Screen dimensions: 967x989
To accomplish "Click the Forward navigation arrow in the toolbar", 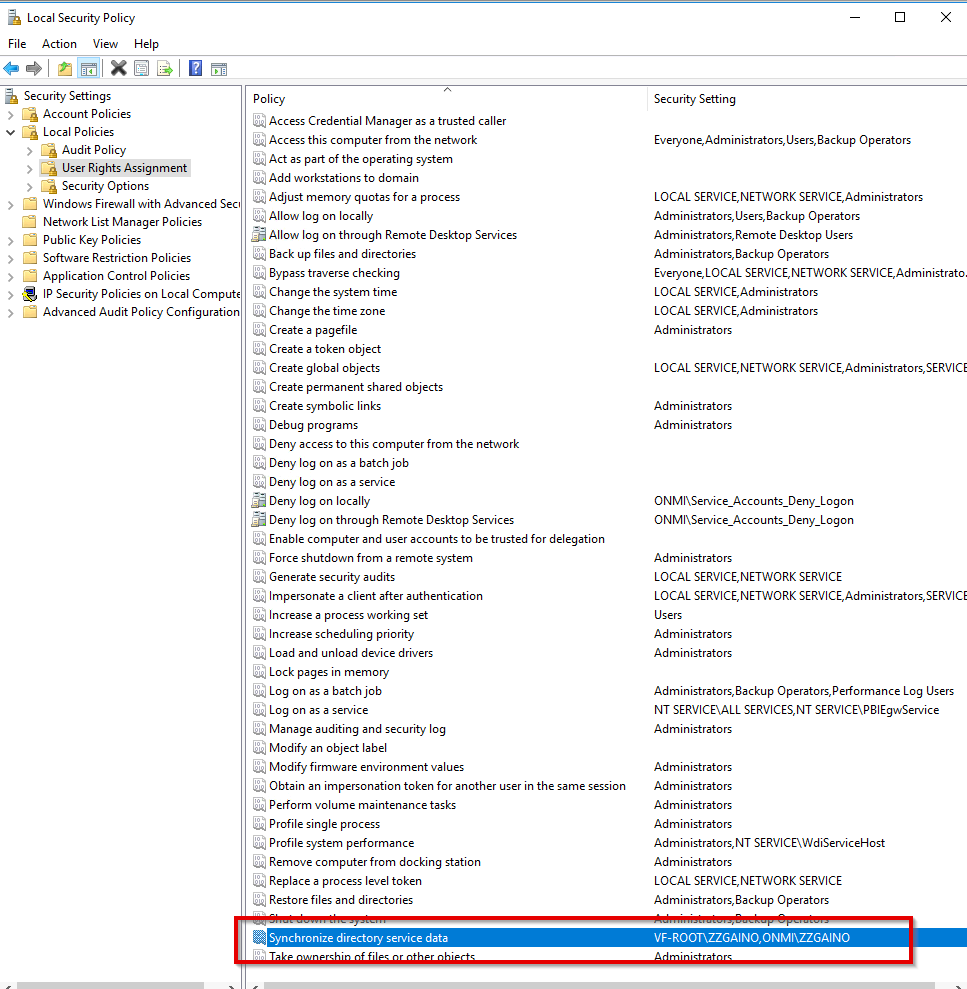I will click(x=35, y=68).
